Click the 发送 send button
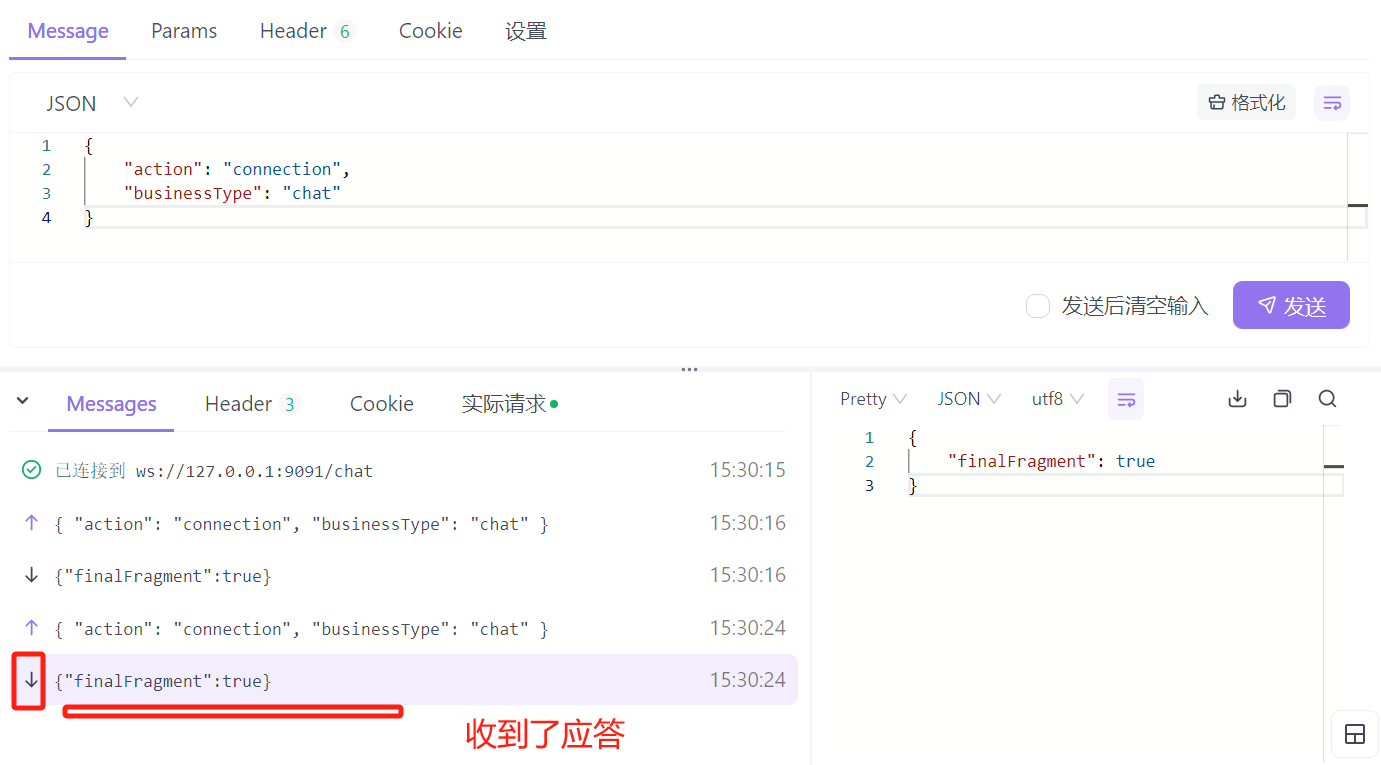 1291,305
